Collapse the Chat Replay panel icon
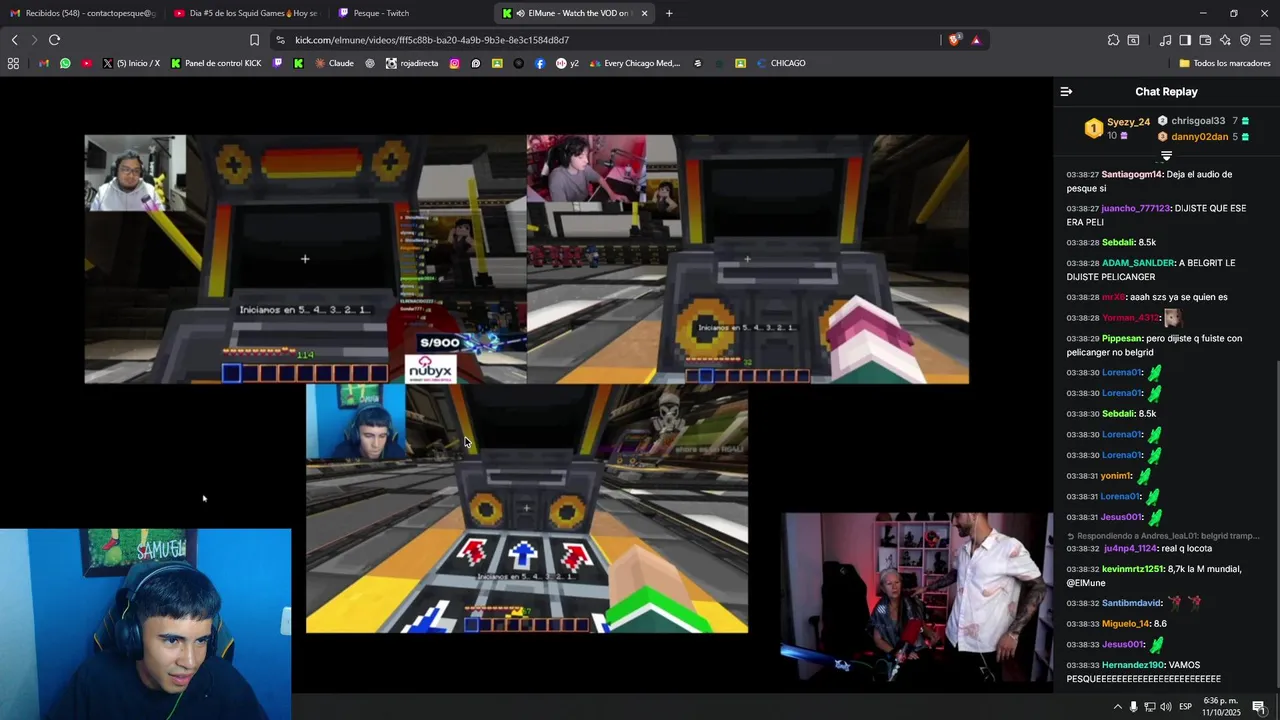 pyautogui.click(x=1066, y=91)
